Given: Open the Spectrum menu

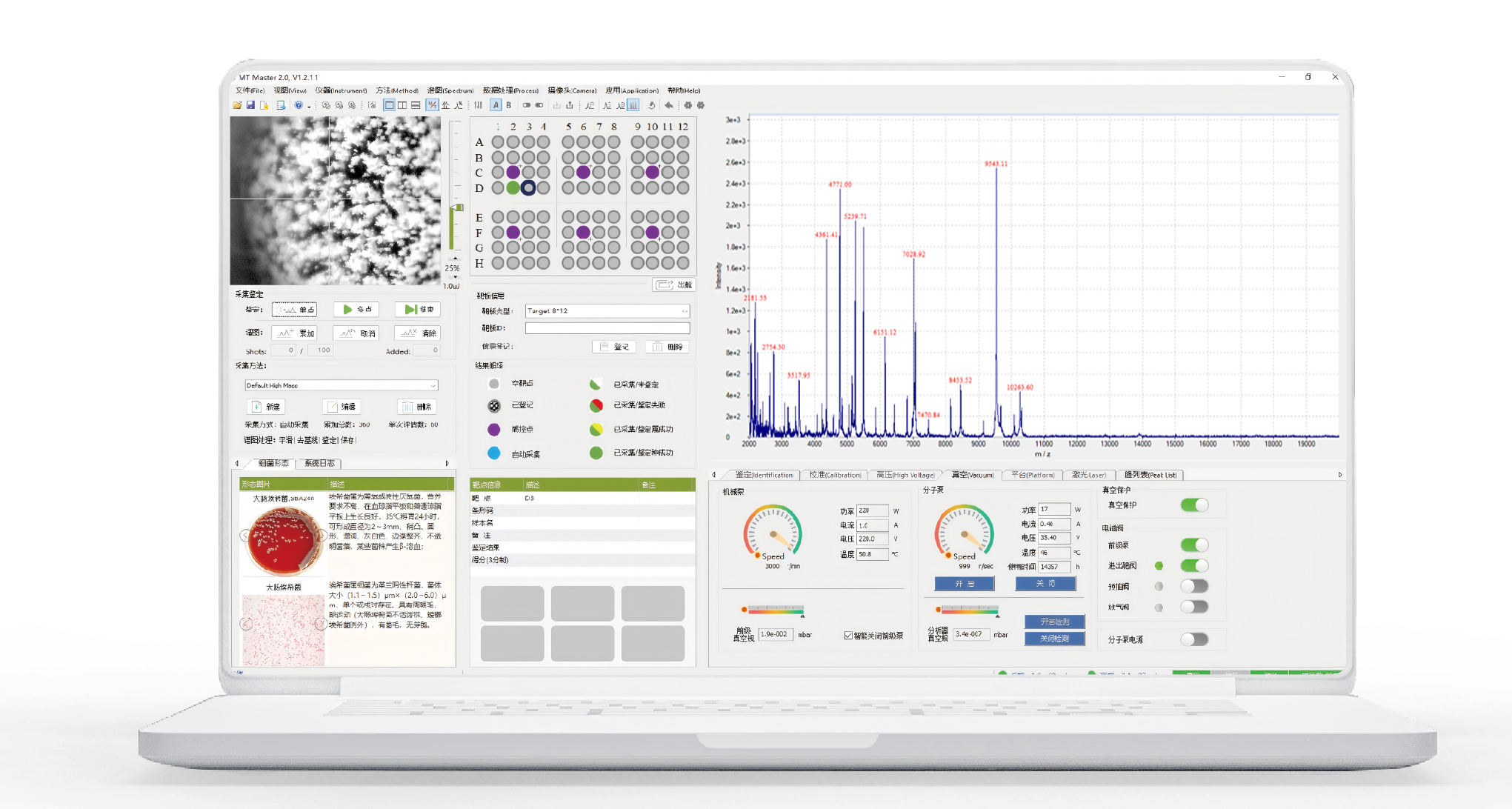Looking at the screenshot, I should [450, 90].
